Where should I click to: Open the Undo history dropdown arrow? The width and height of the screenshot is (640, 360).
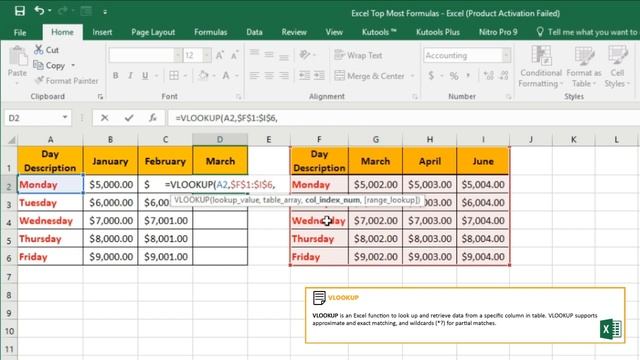click(50, 11)
